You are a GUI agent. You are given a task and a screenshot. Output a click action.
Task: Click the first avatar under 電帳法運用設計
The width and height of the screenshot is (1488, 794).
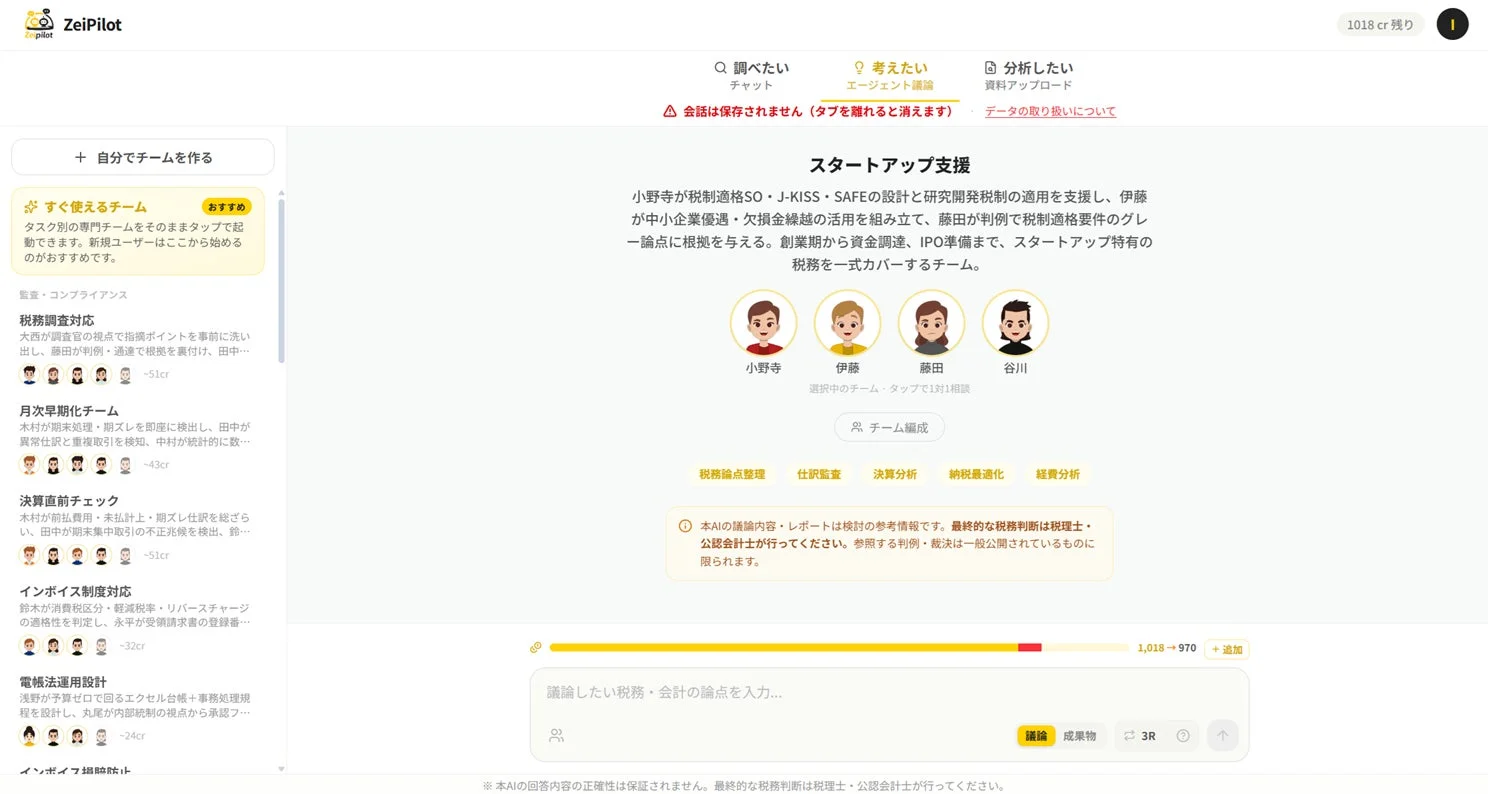[x=30, y=736]
